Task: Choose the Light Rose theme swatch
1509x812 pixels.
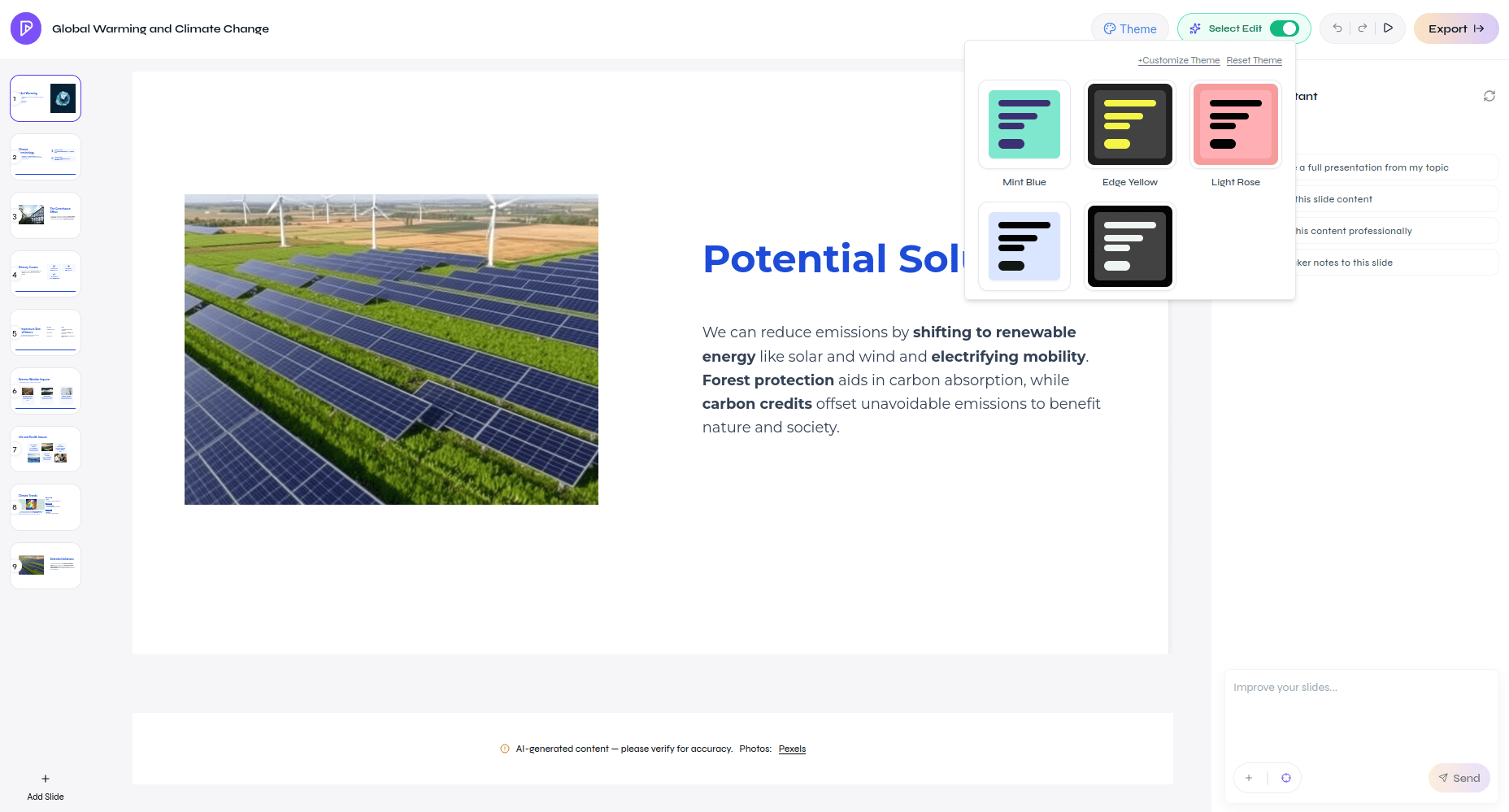Action: [x=1236, y=124]
